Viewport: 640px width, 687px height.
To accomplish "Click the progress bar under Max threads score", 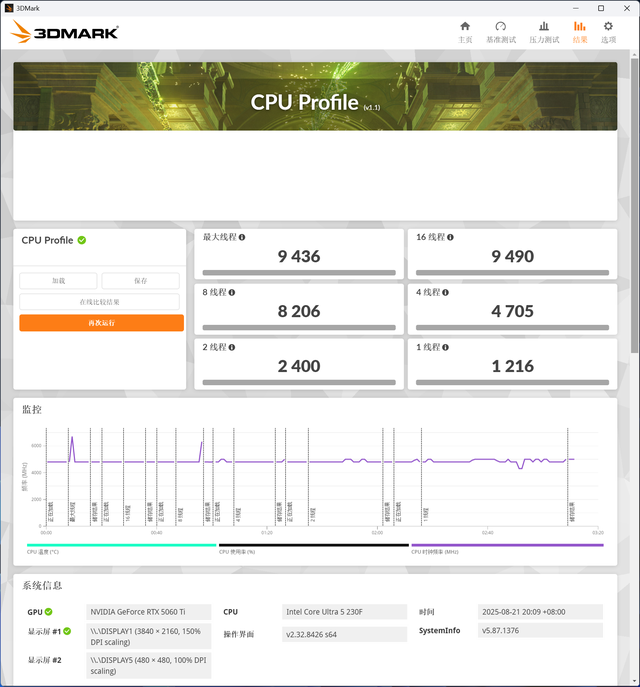I will (x=299, y=273).
